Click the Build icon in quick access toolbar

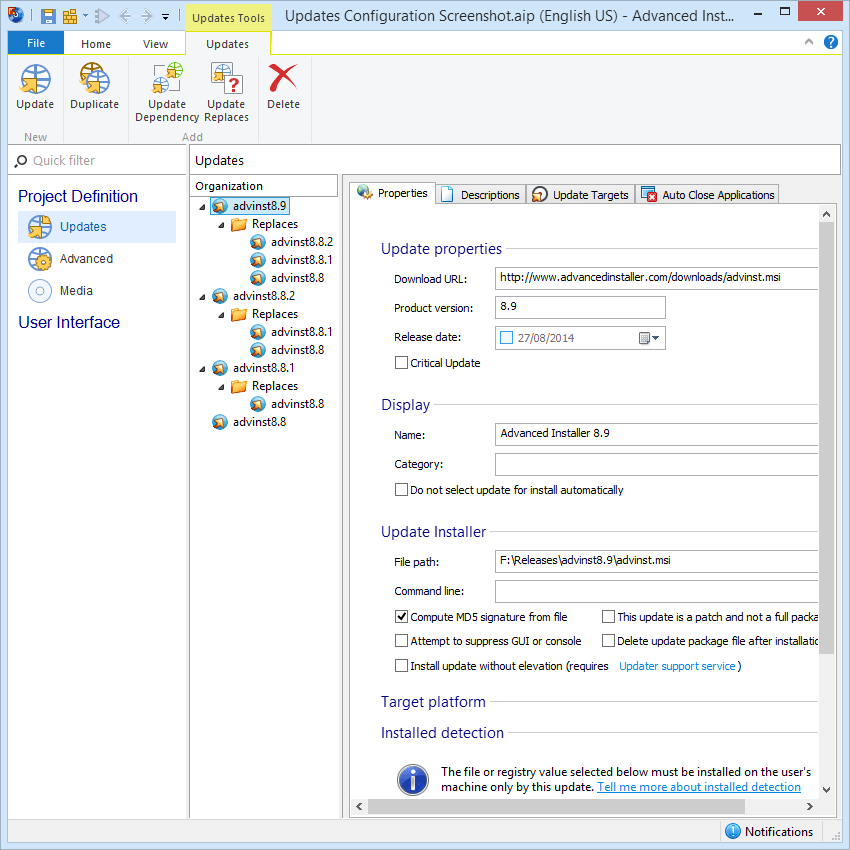tap(69, 16)
